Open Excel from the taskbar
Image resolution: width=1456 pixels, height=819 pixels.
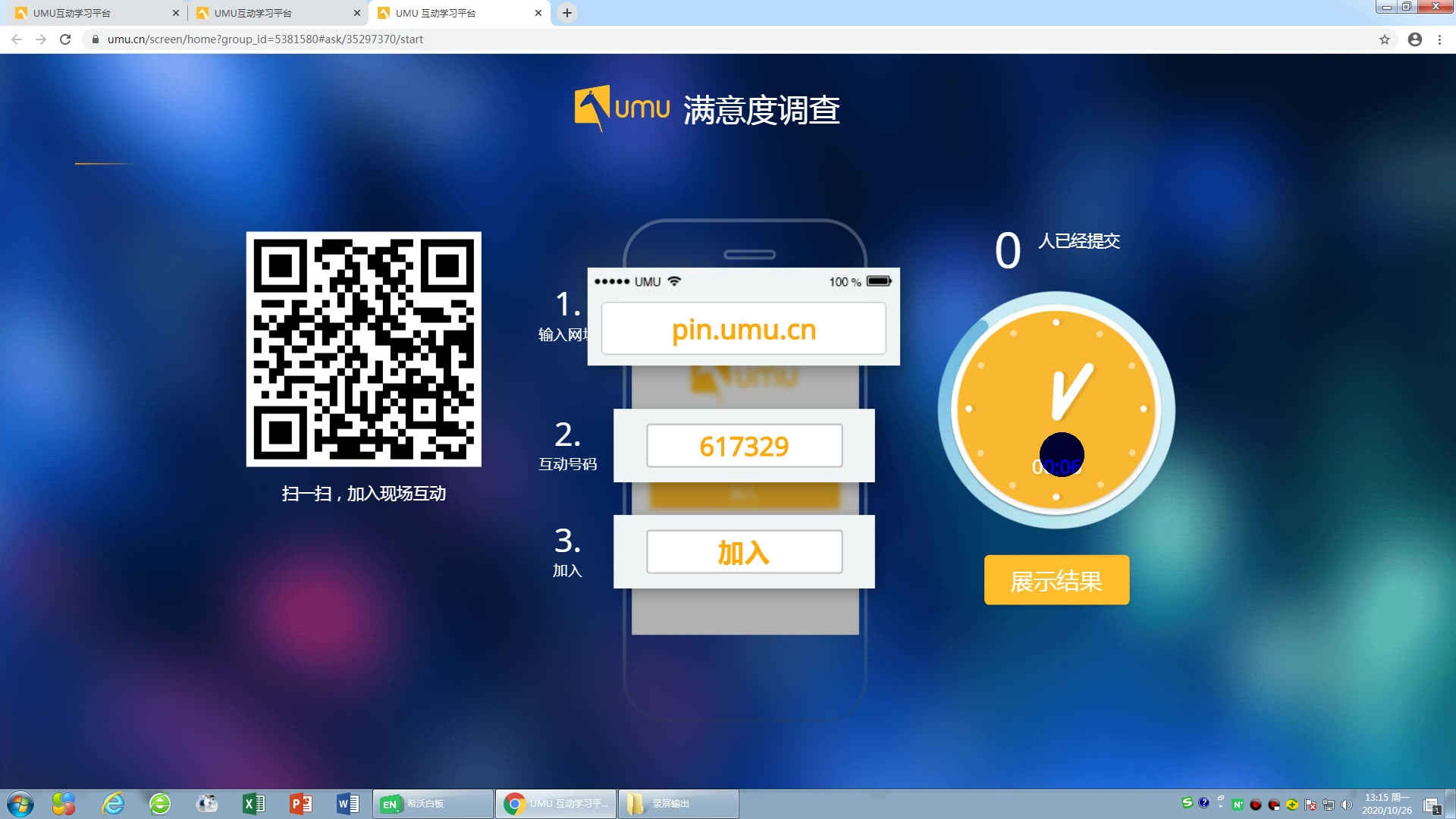pyautogui.click(x=253, y=804)
